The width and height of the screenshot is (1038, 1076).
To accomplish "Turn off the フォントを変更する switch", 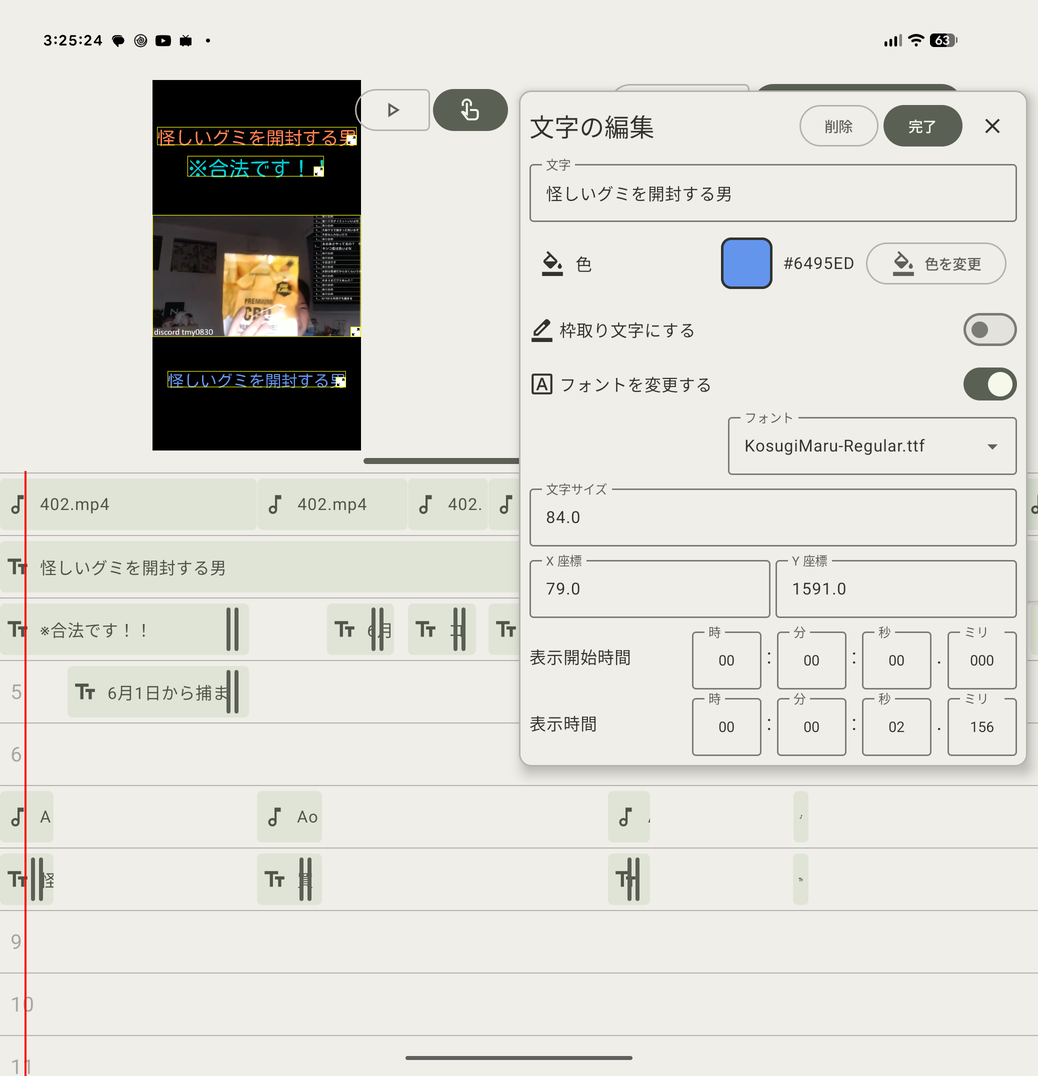I will pos(989,384).
